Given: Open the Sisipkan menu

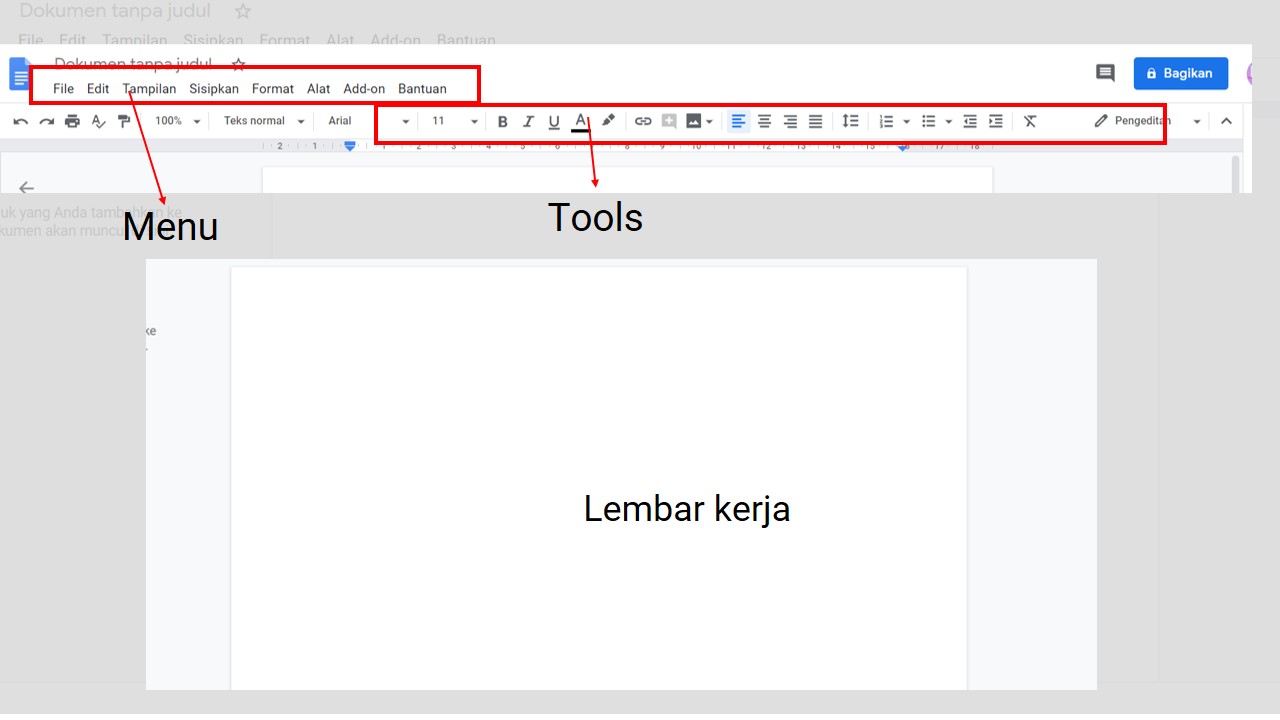Looking at the screenshot, I should click(x=213, y=88).
